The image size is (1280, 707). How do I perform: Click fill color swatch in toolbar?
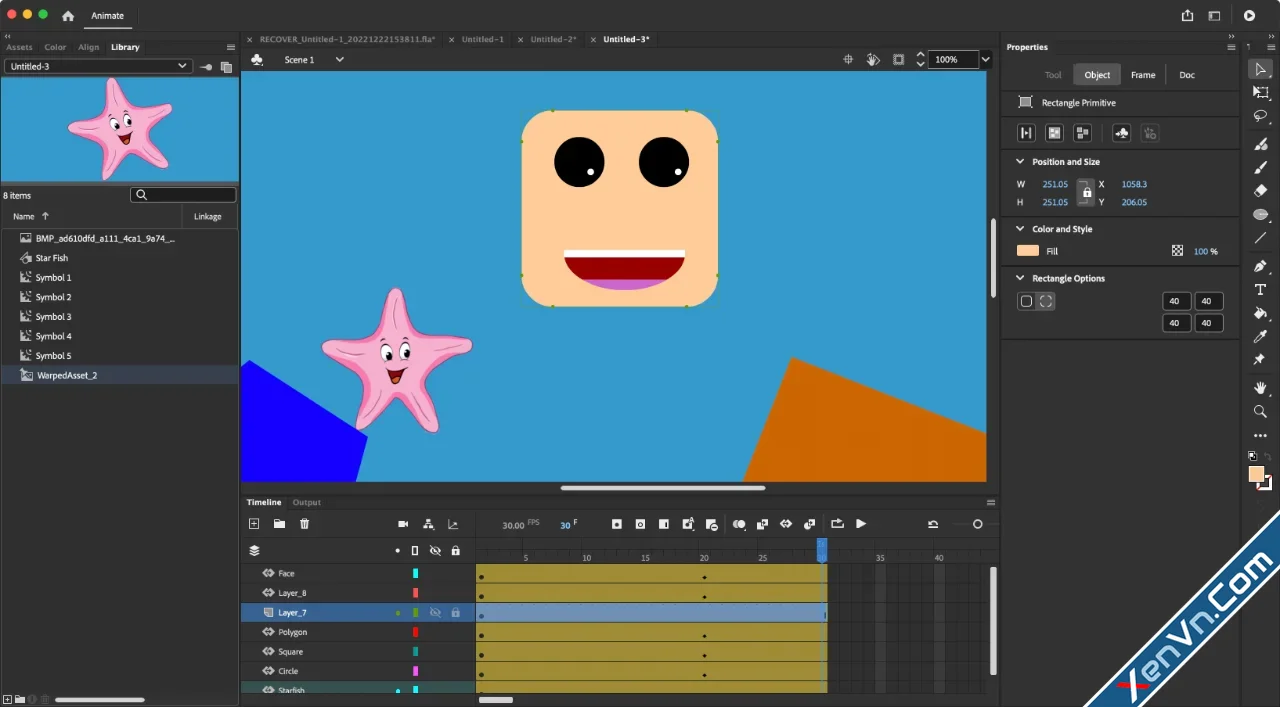(x=1257, y=475)
